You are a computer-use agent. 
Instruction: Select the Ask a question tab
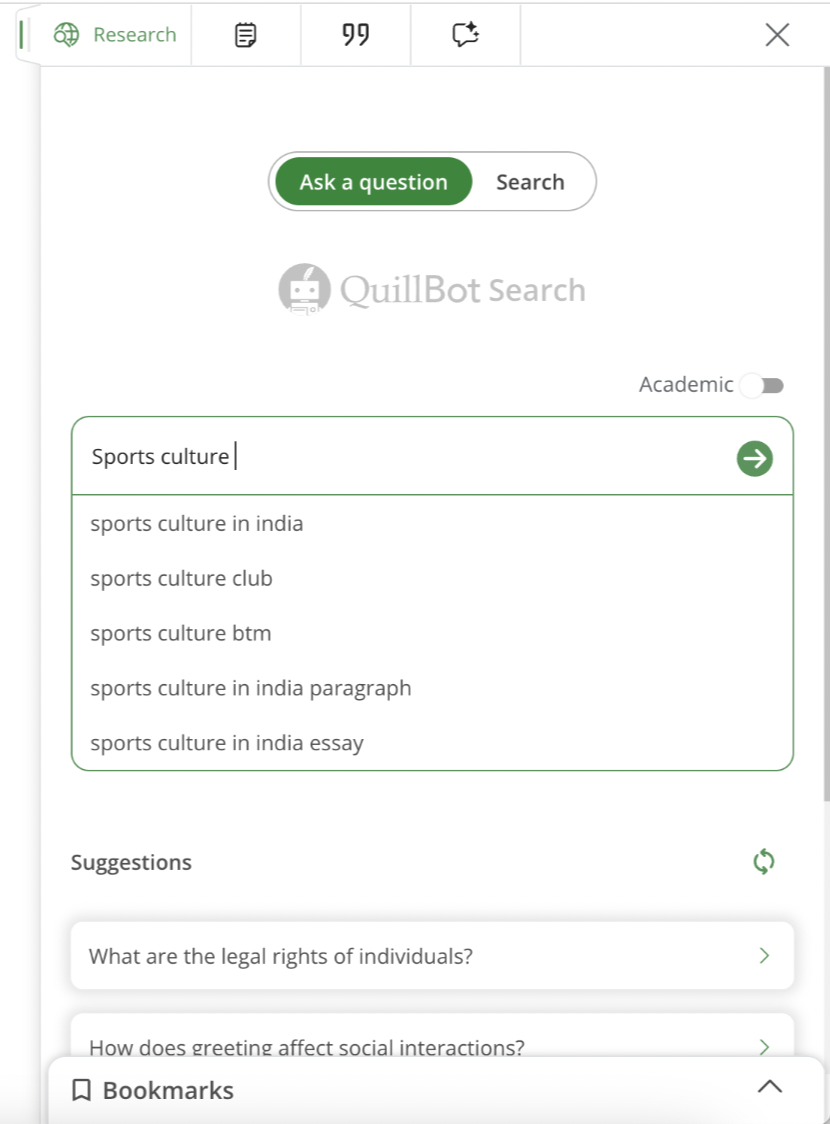pos(372,181)
